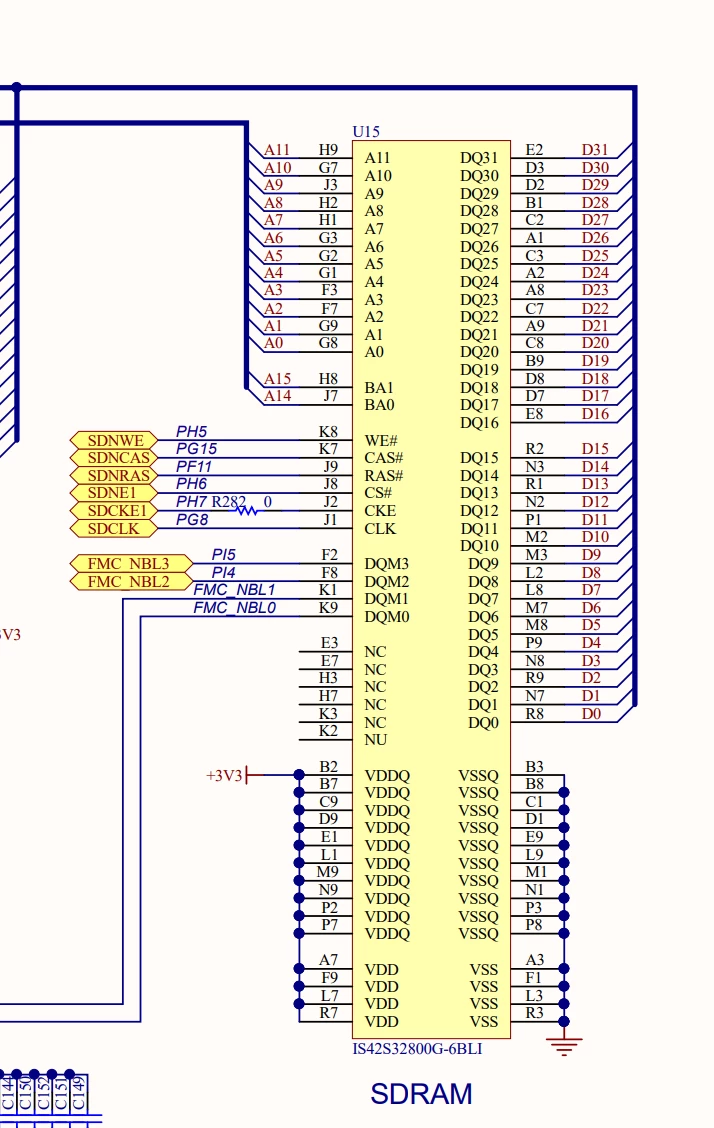Select the C144 capacitor label
Image resolution: width=714 pixels, height=1128 pixels.
tap(7, 1093)
